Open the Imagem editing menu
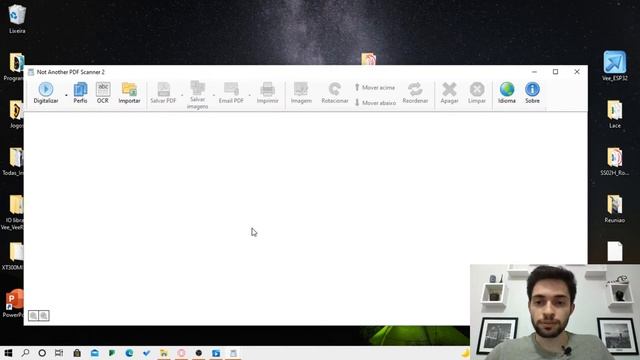Viewport: 640px width, 360px height. [301, 93]
